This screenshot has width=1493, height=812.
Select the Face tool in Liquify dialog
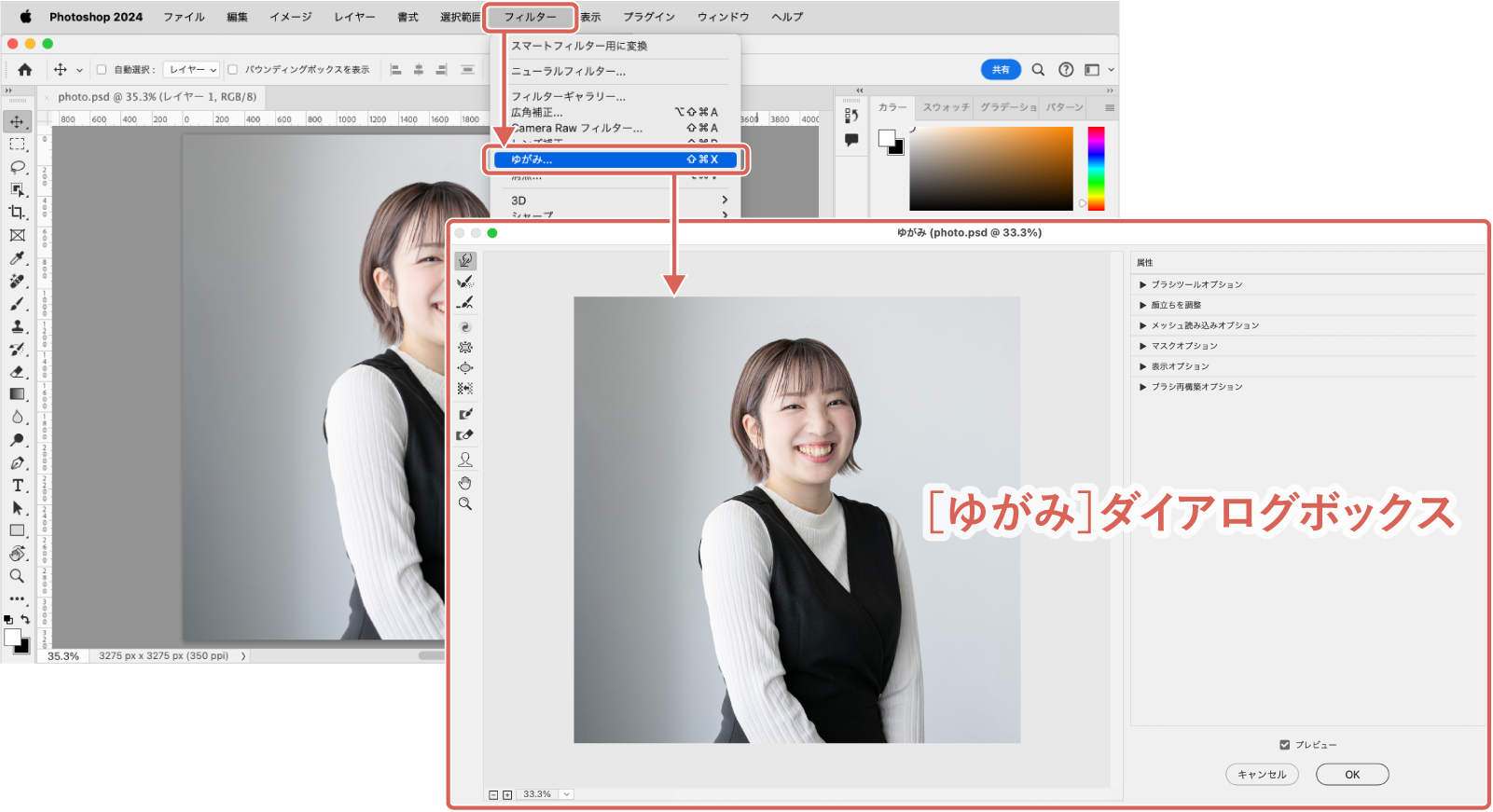tap(465, 460)
